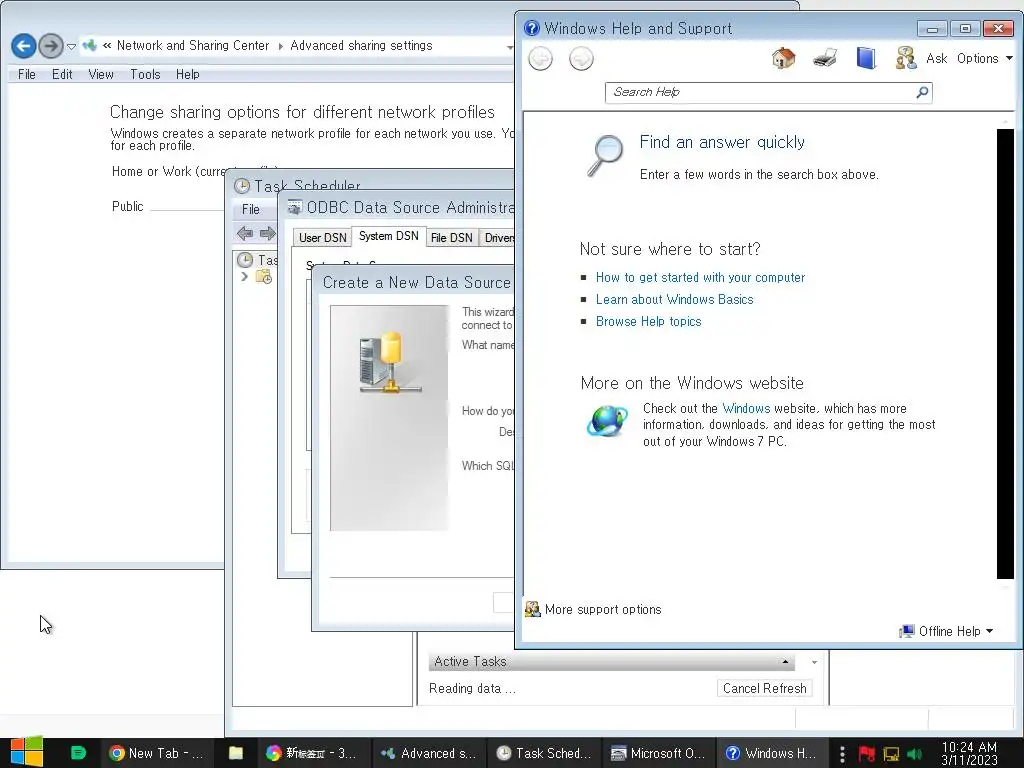Screen dimensions: 1024x768
Task: Open Browse Help topics link
Action: coord(648,322)
